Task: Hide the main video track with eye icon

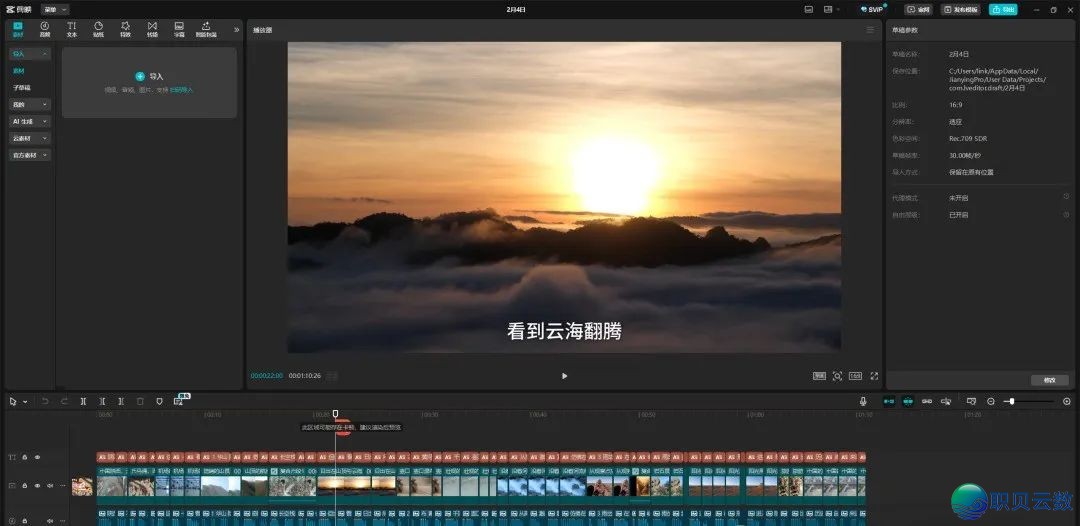Action: pos(37,485)
